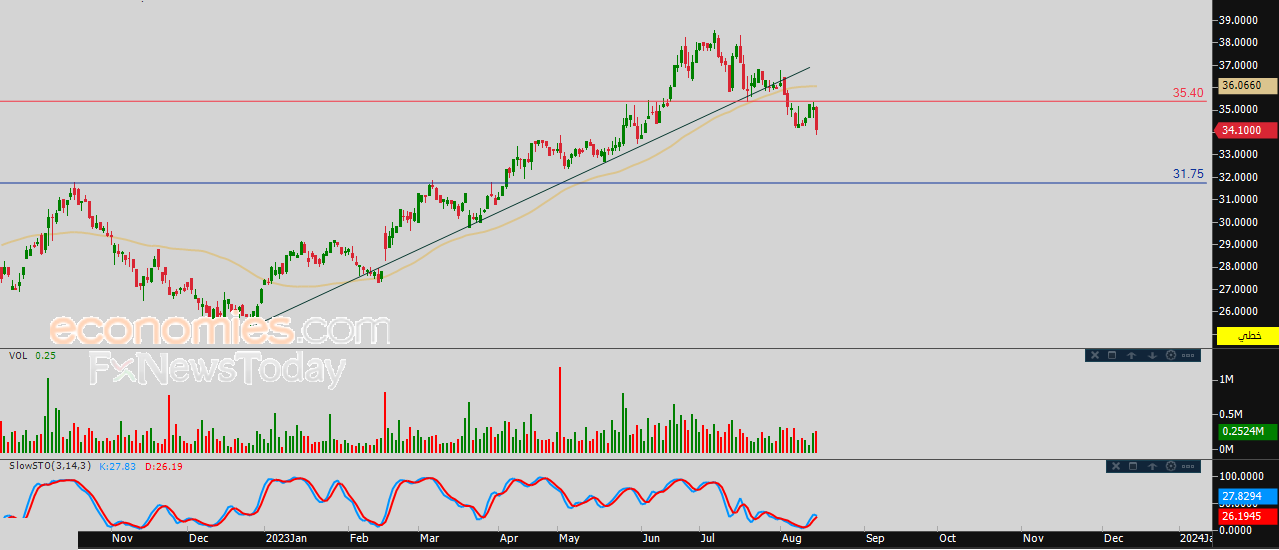Image resolution: width=1279 pixels, height=550 pixels.
Task: Open SlowSTO settings gear
Action: (1171, 466)
